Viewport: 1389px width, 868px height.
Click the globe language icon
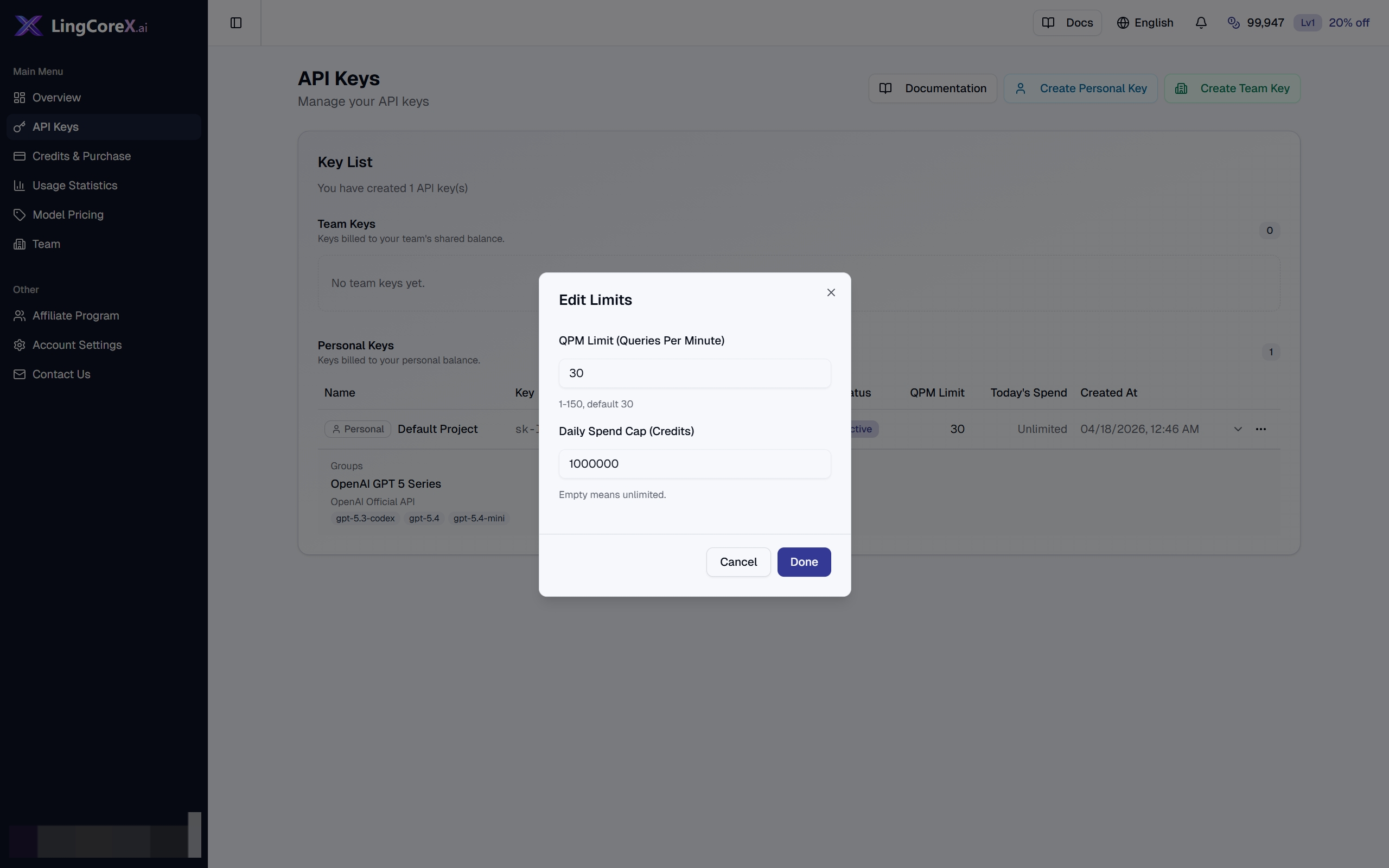pyautogui.click(x=1123, y=23)
